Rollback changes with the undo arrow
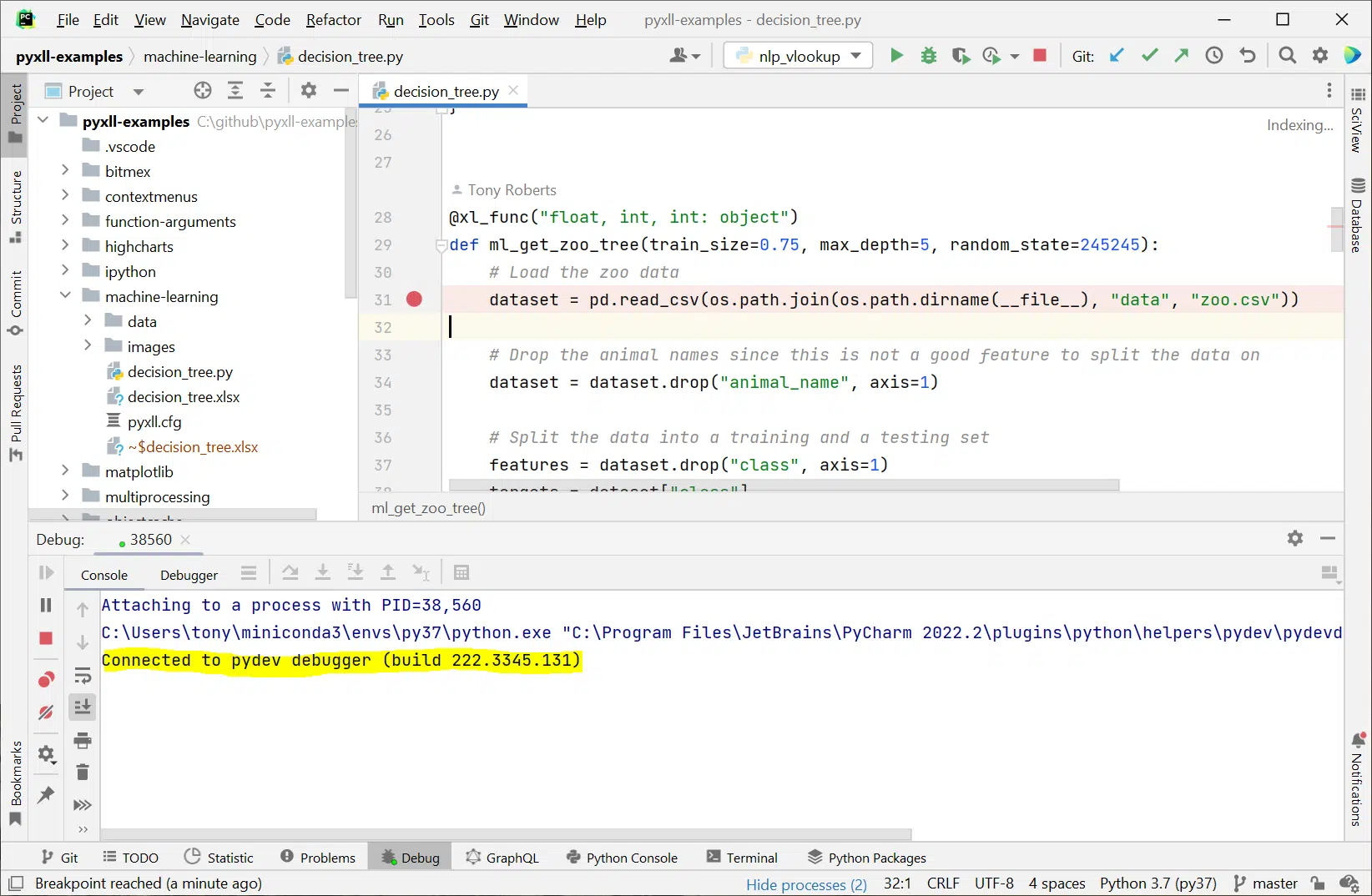This screenshot has height=896, width=1372. pyautogui.click(x=1248, y=56)
